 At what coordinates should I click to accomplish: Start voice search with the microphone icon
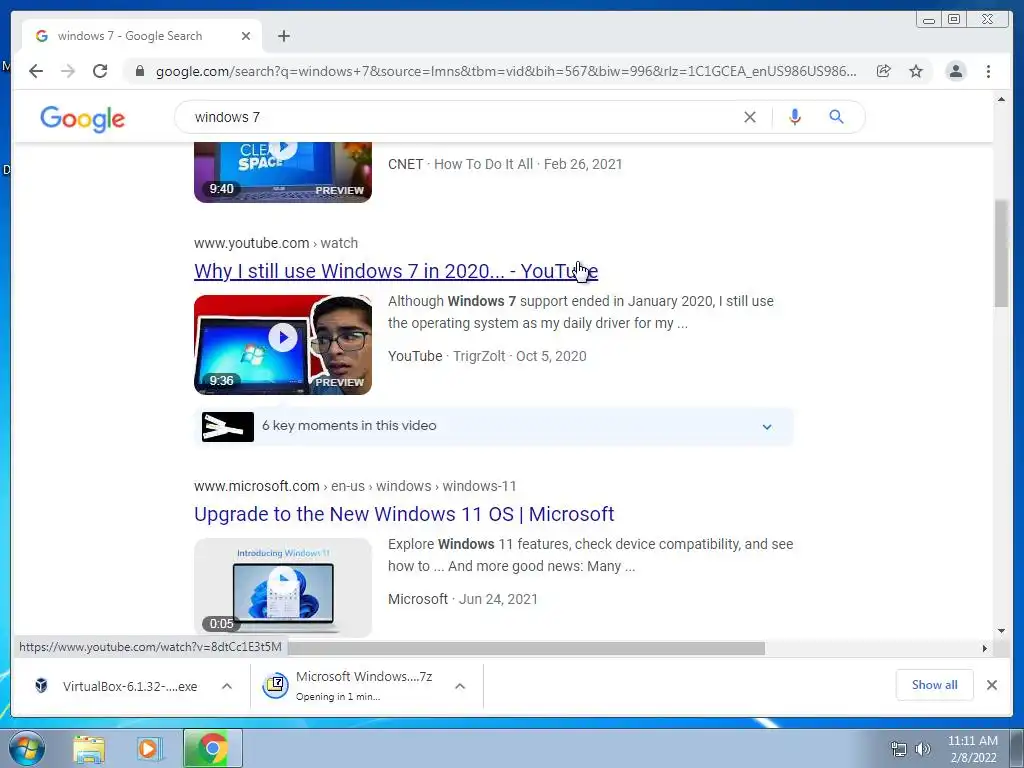794,118
